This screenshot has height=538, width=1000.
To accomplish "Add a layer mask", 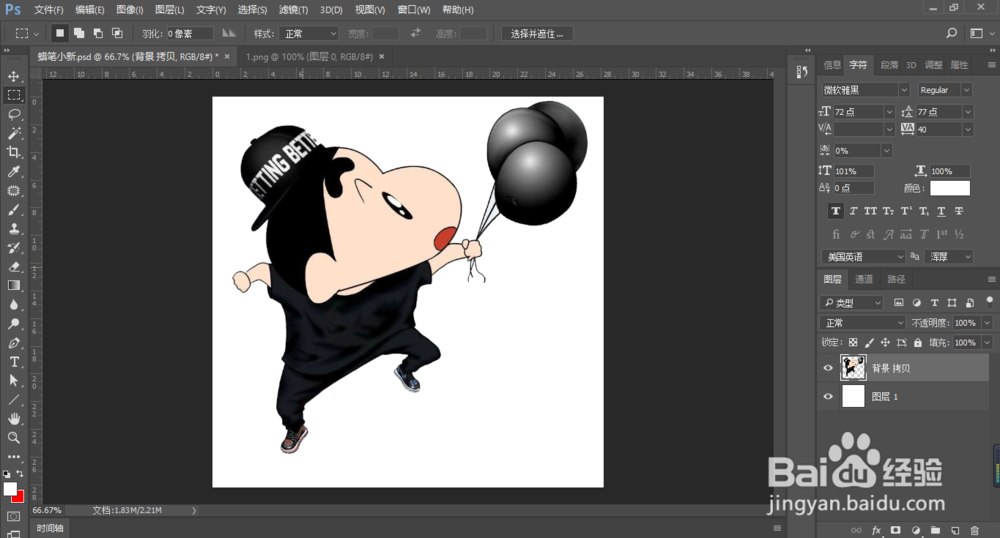I will pyautogui.click(x=895, y=530).
